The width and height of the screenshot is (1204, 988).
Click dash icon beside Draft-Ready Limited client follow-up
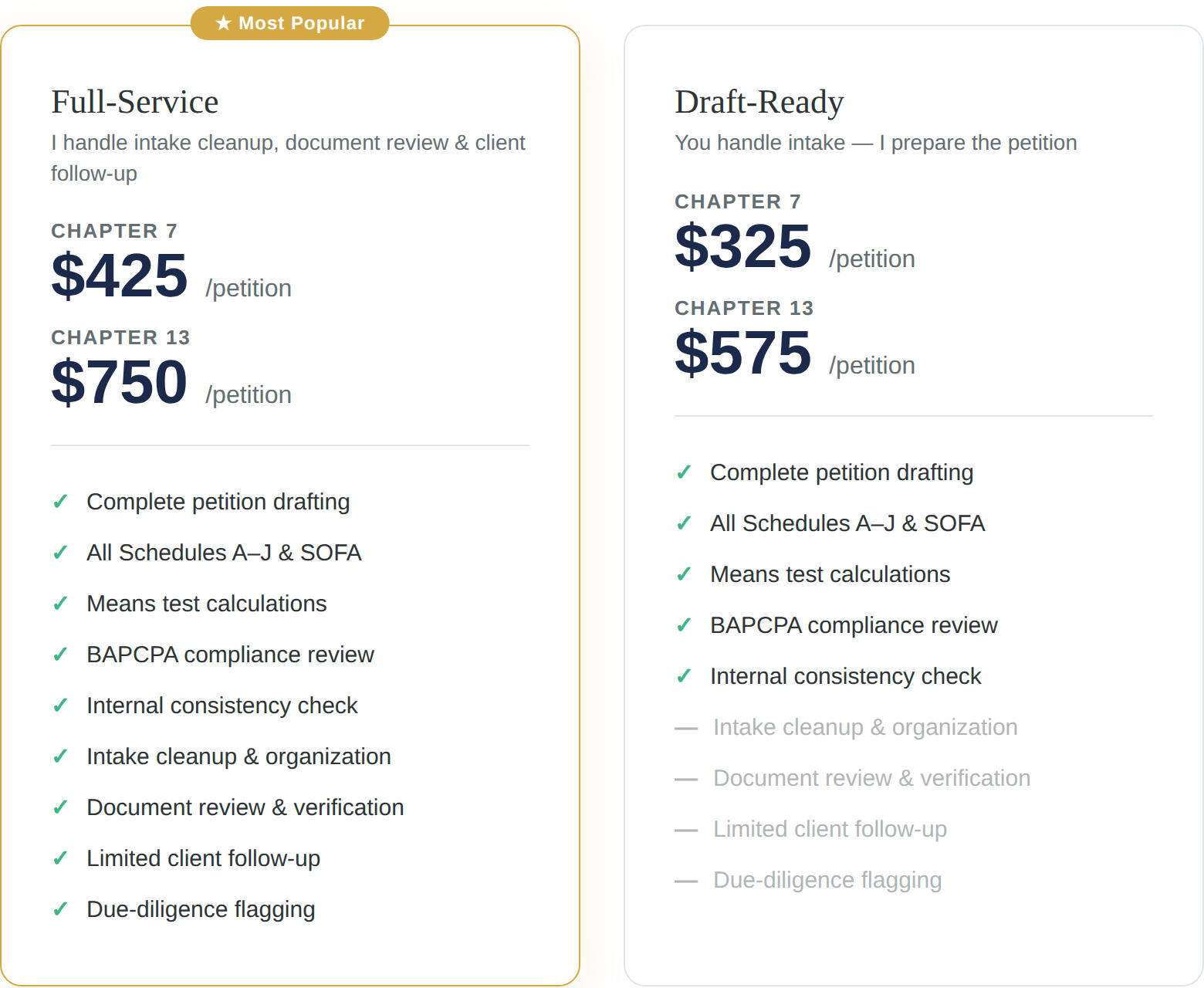click(x=685, y=830)
